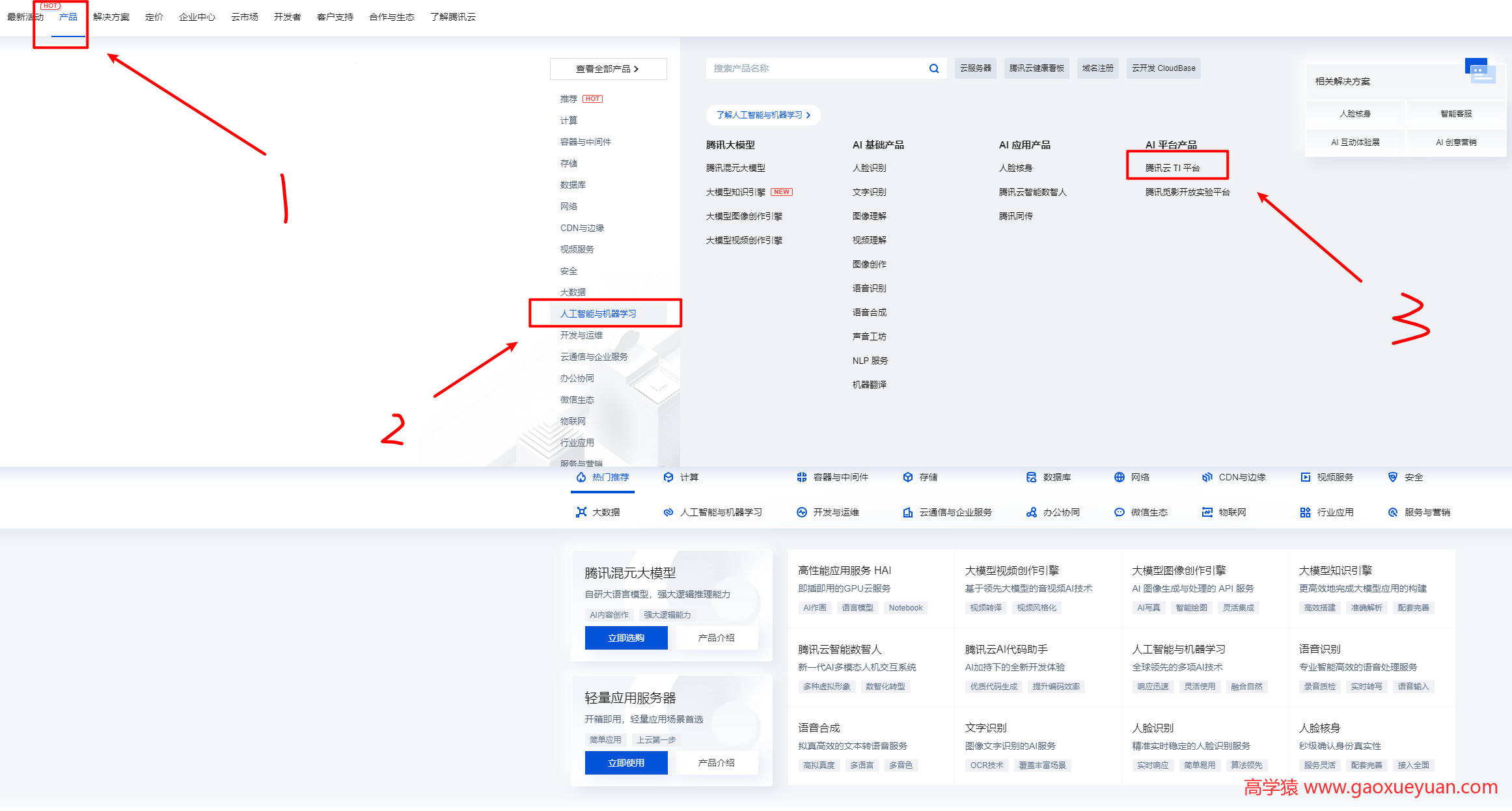Click the 视频服务 video icon
This screenshot has width=1512, height=811.
click(1306, 477)
